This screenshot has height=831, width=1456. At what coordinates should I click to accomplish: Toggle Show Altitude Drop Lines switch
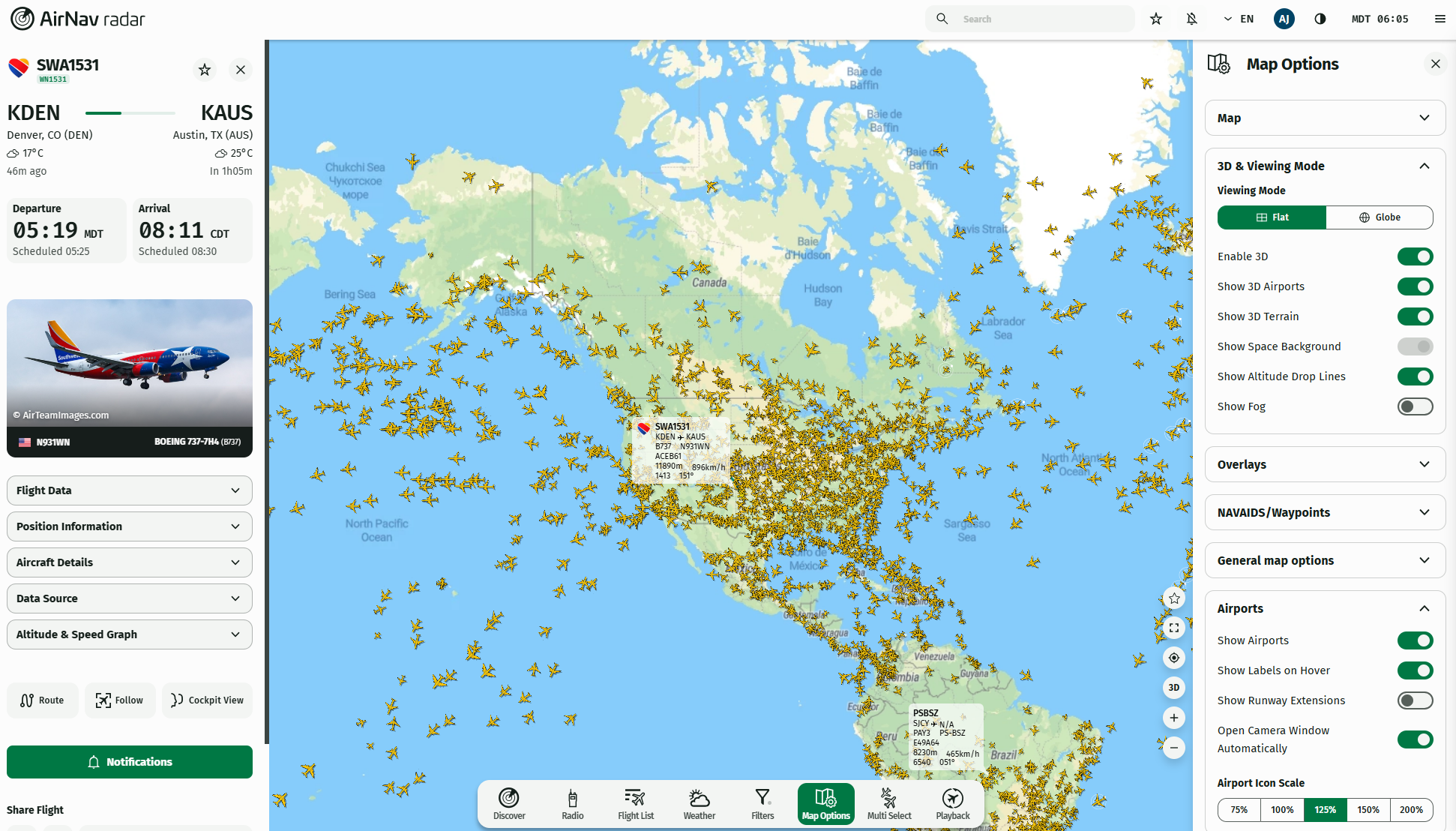(1415, 376)
